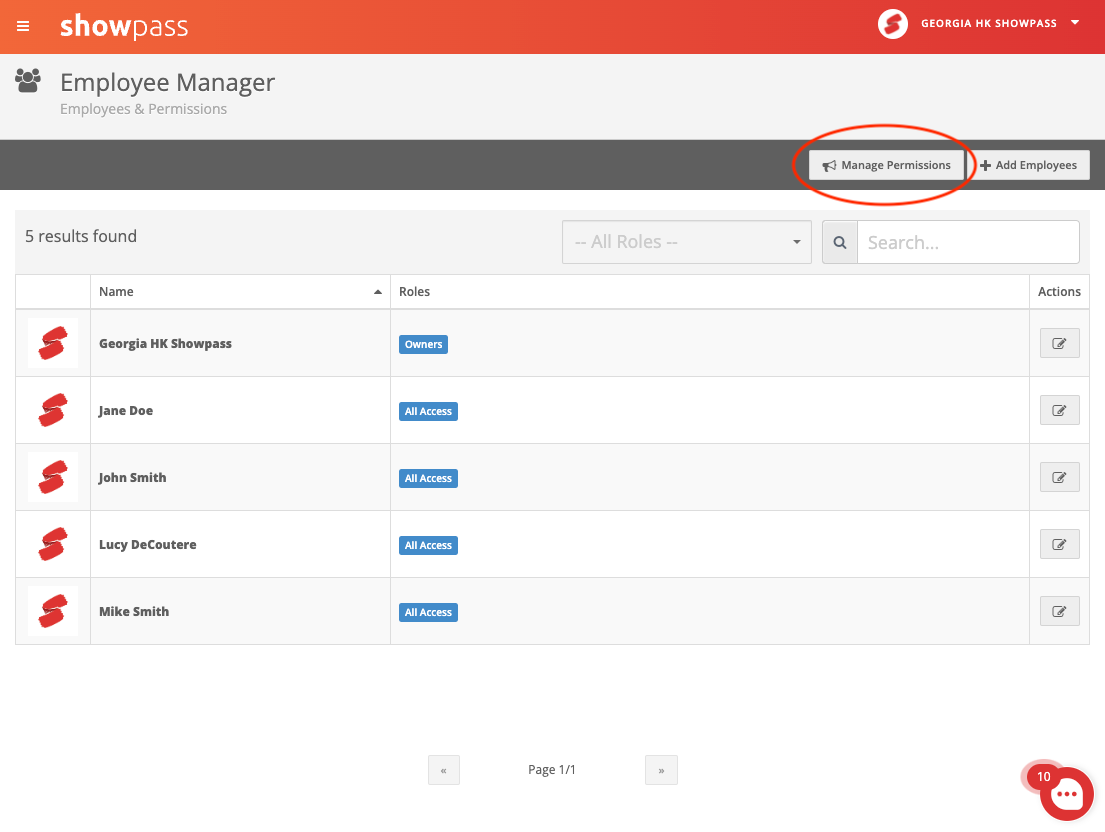Open the hamburger navigation menu
Screen dimensions: 1105x832
tap(23, 26)
